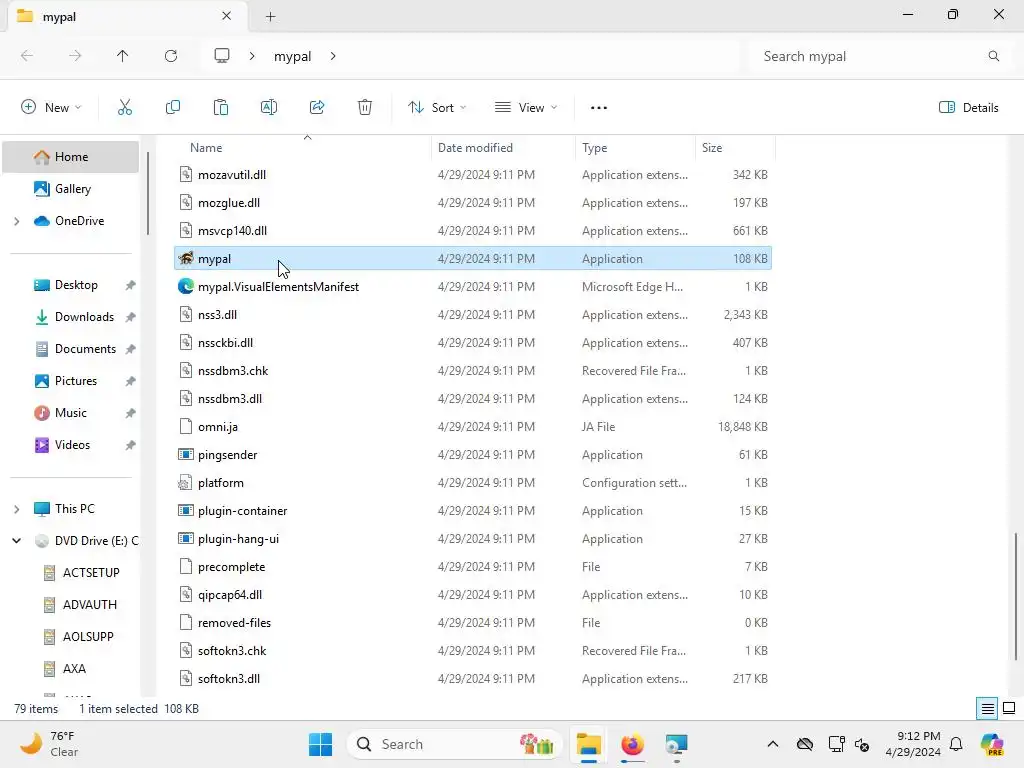Open Copilot preview in taskbar
The height and width of the screenshot is (768, 1024).
click(x=992, y=744)
